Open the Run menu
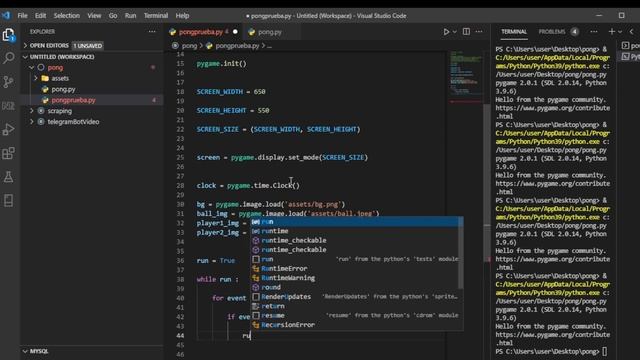Viewport: 640px width, 360px height. 131,16
